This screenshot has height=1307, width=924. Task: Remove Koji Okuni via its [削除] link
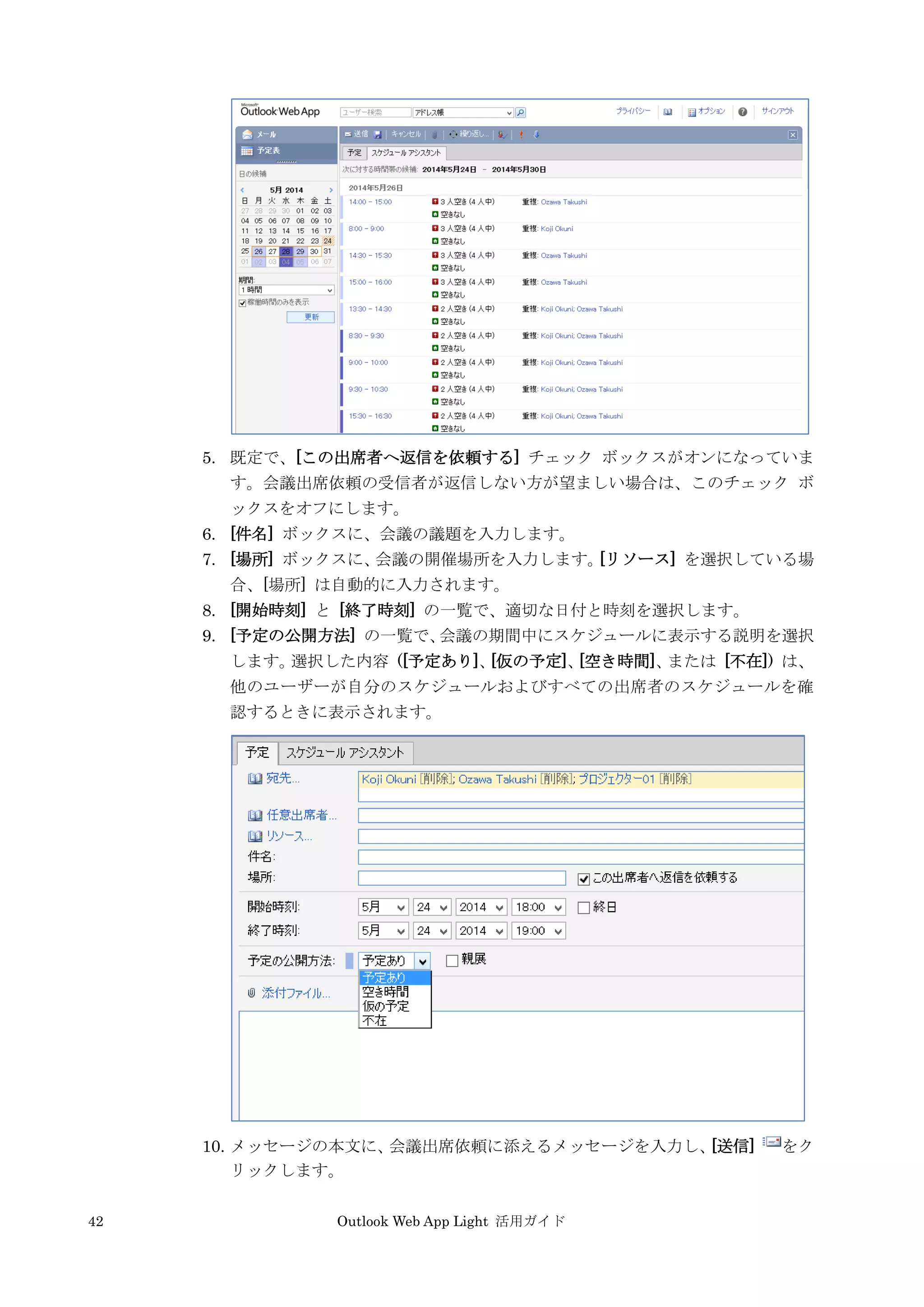tap(436, 779)
